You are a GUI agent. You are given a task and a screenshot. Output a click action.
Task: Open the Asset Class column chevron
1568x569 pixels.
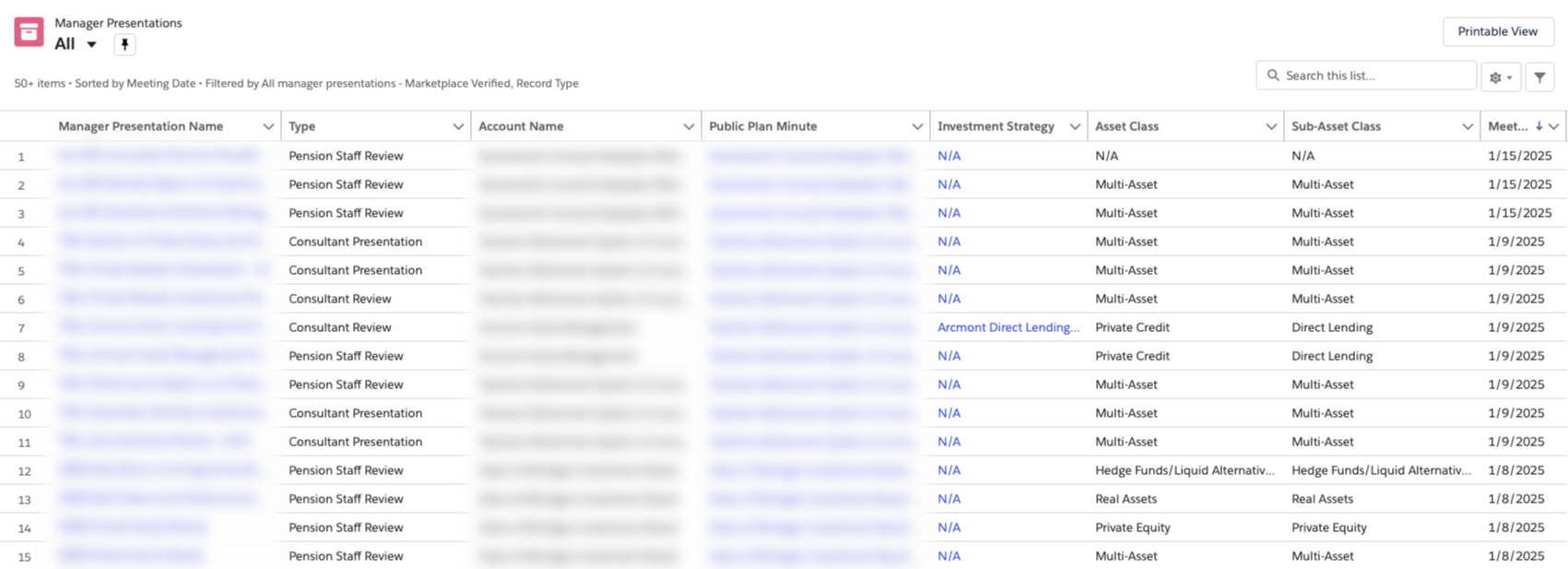[1271, 126]
